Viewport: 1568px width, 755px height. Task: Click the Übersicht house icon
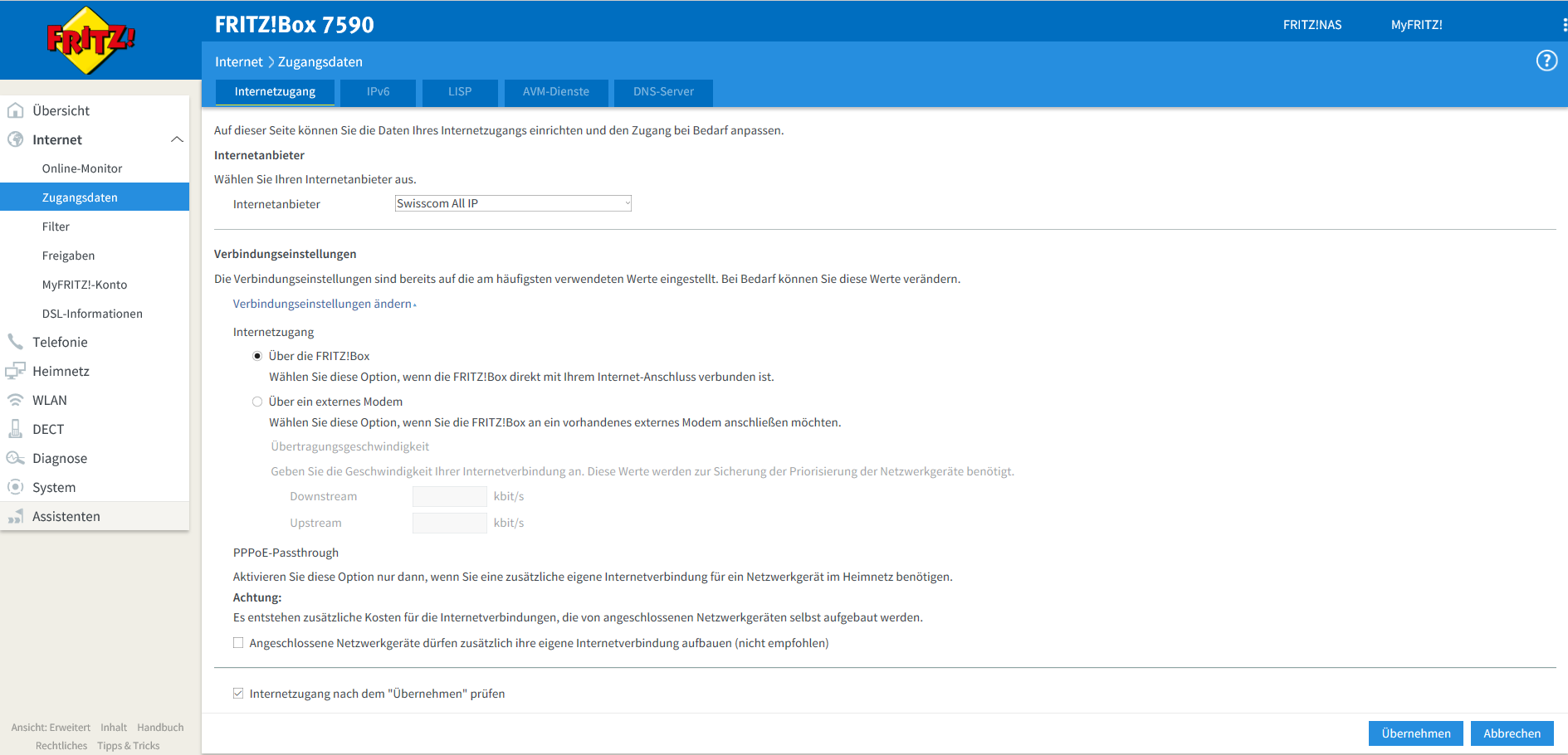click(x=15, y=110)
